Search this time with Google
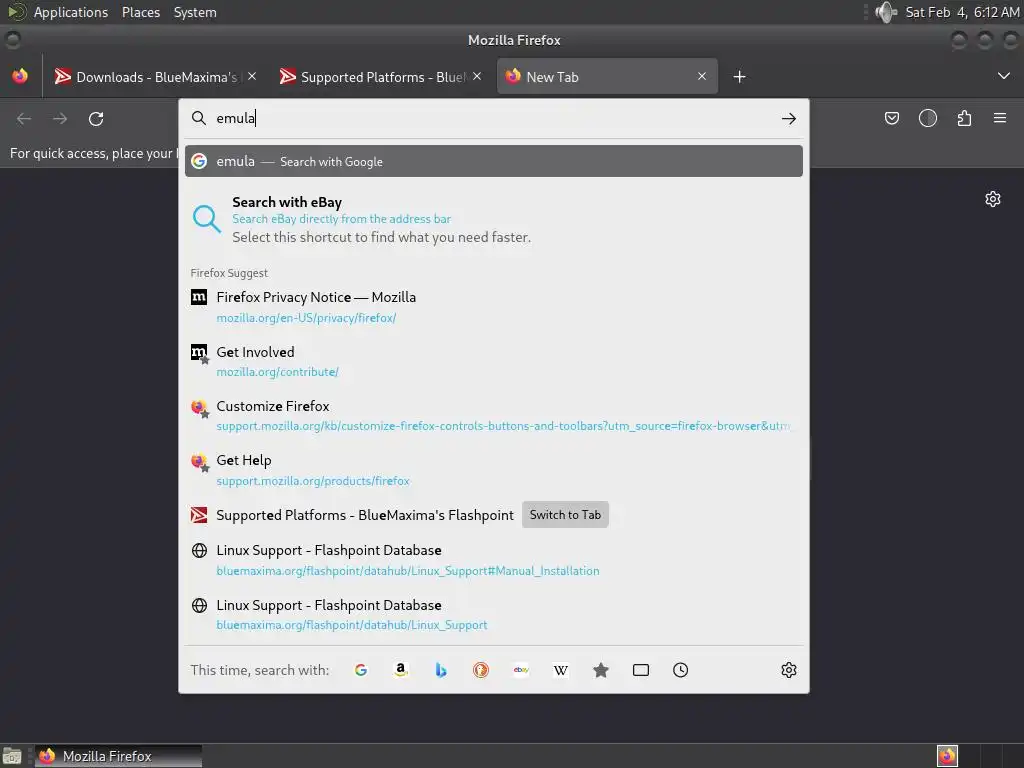The width and height of the screenshot is (1024, 768). coord(360,670)
